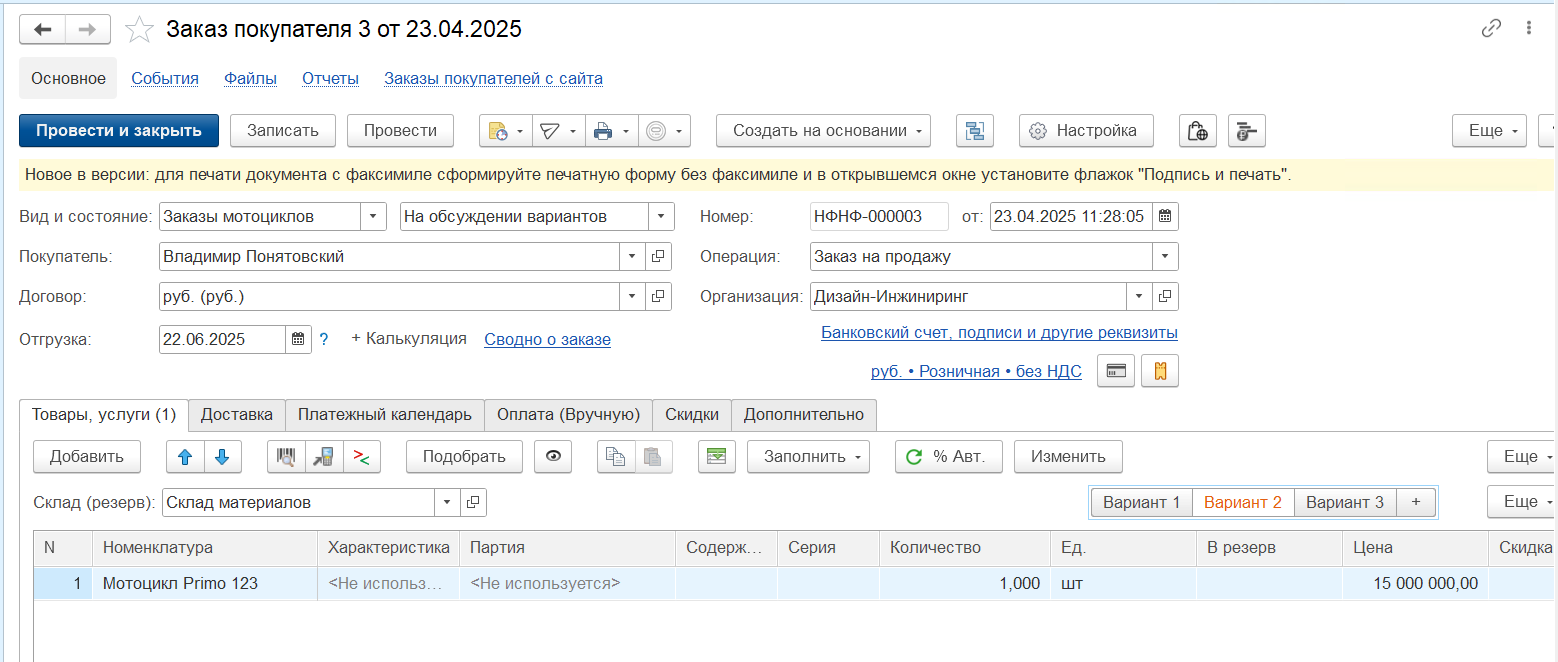Click the Провести button
Image resolution: width=1558 pixels, height=662 pixels.
pos(400,131)
